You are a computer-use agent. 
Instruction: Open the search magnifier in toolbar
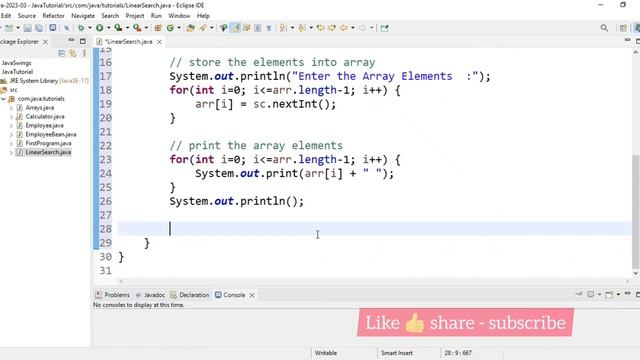coord(604,28)
